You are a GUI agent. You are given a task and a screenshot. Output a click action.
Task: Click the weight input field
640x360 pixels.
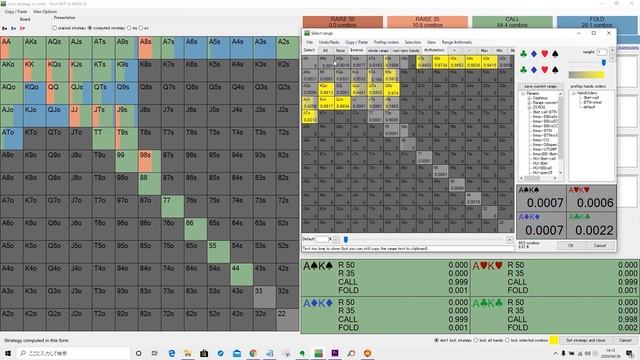click(602, 52)
